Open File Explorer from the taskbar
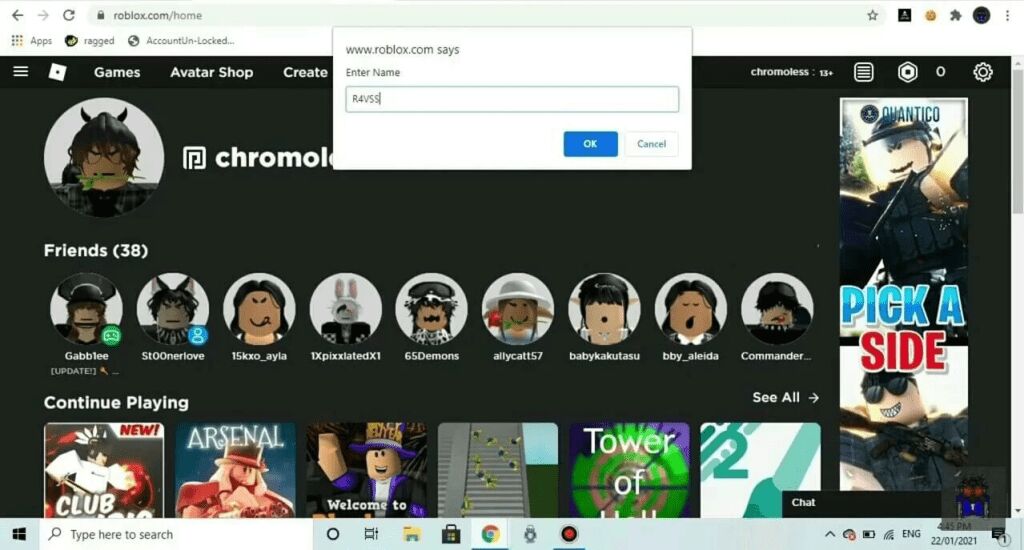The width and height of the screenshot is (1024, 550). tap(411, 534)
